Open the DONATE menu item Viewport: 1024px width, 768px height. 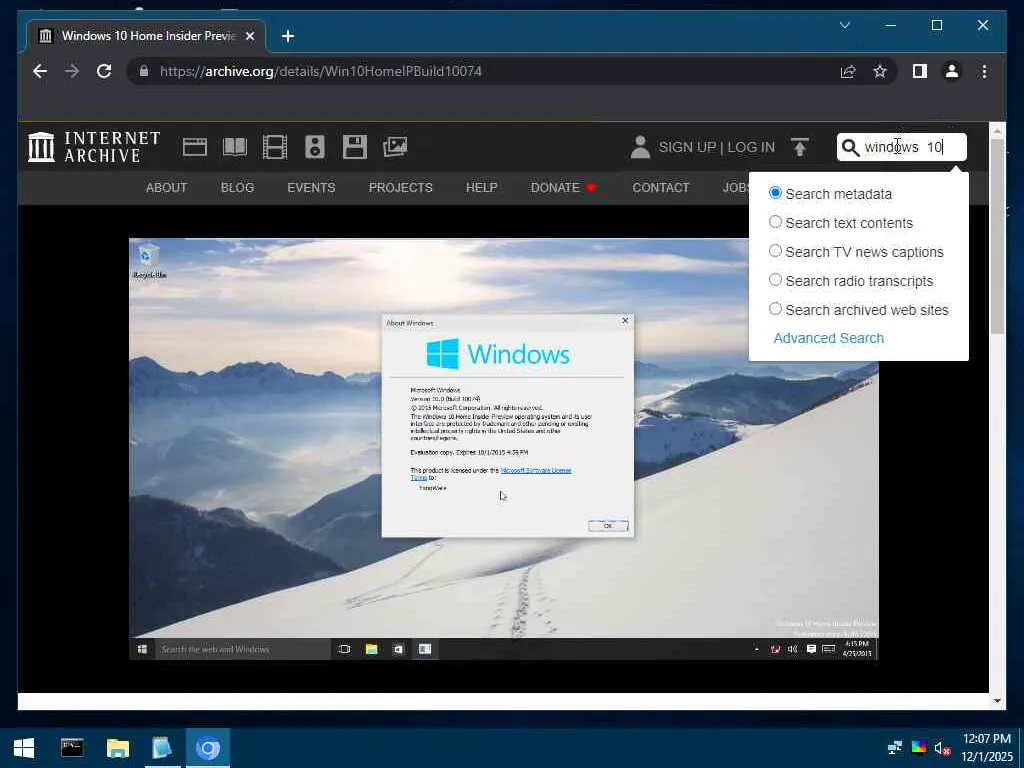[x=563, y=188]
